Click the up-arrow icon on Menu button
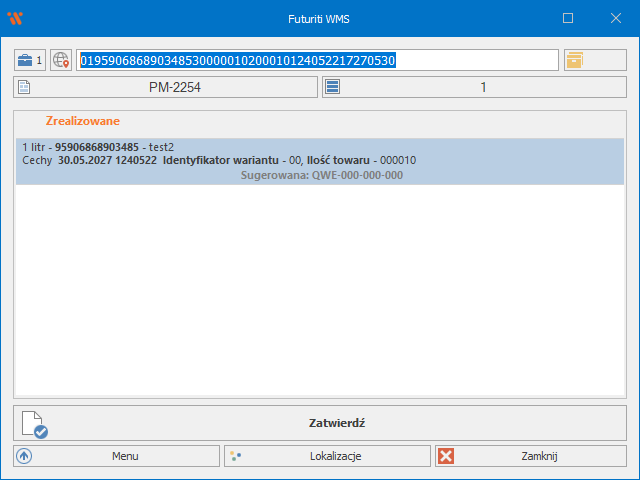Screen dimensions: 640x480 (24, 456)
